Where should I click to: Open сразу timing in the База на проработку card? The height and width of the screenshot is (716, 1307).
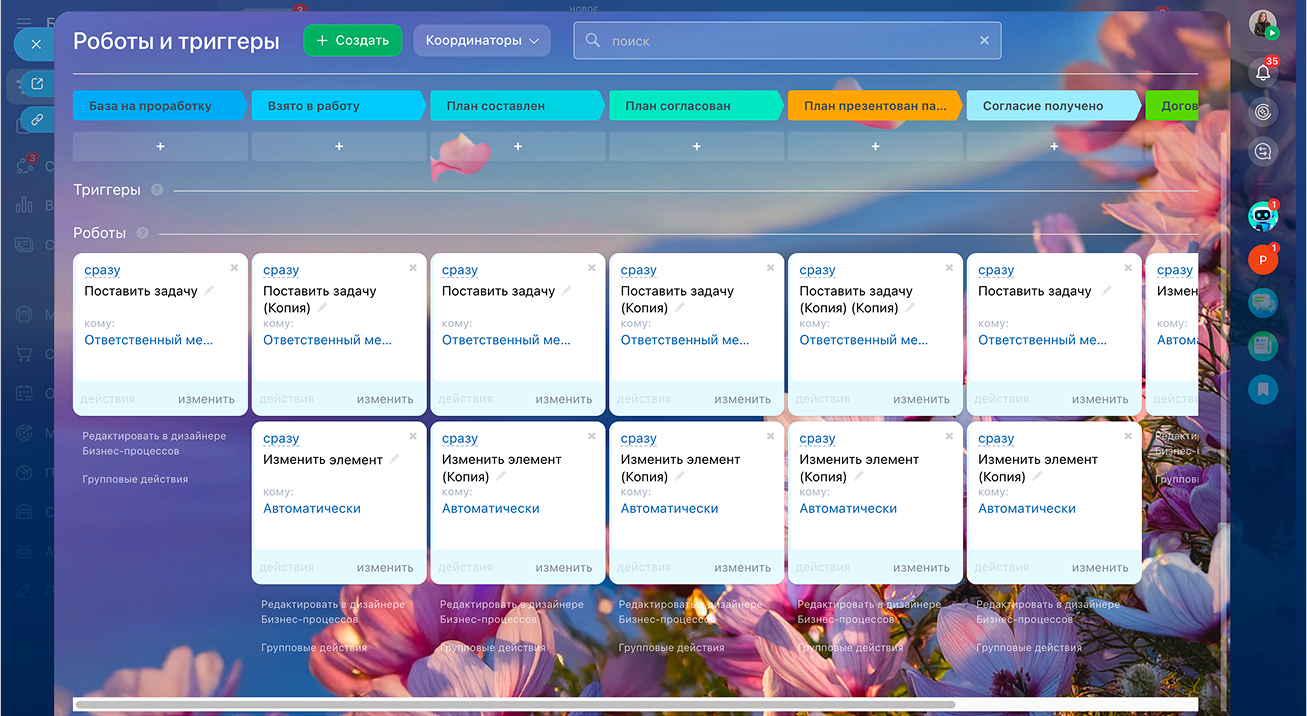pyautogui.click(x=102, y=270)
